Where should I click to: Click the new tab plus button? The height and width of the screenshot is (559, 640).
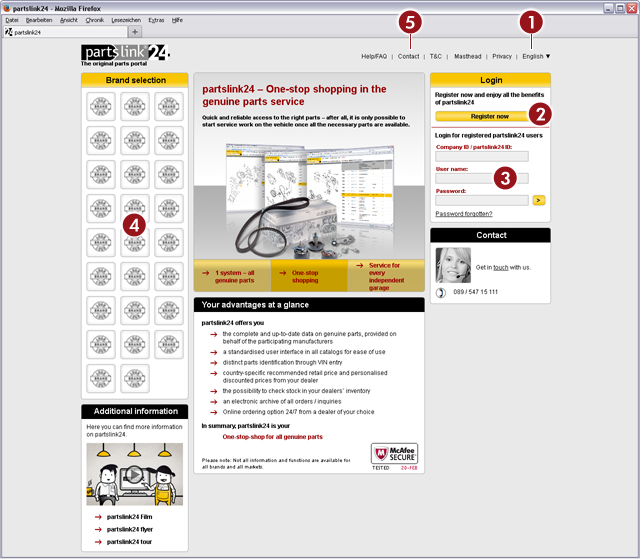click(x=135, y=32)
